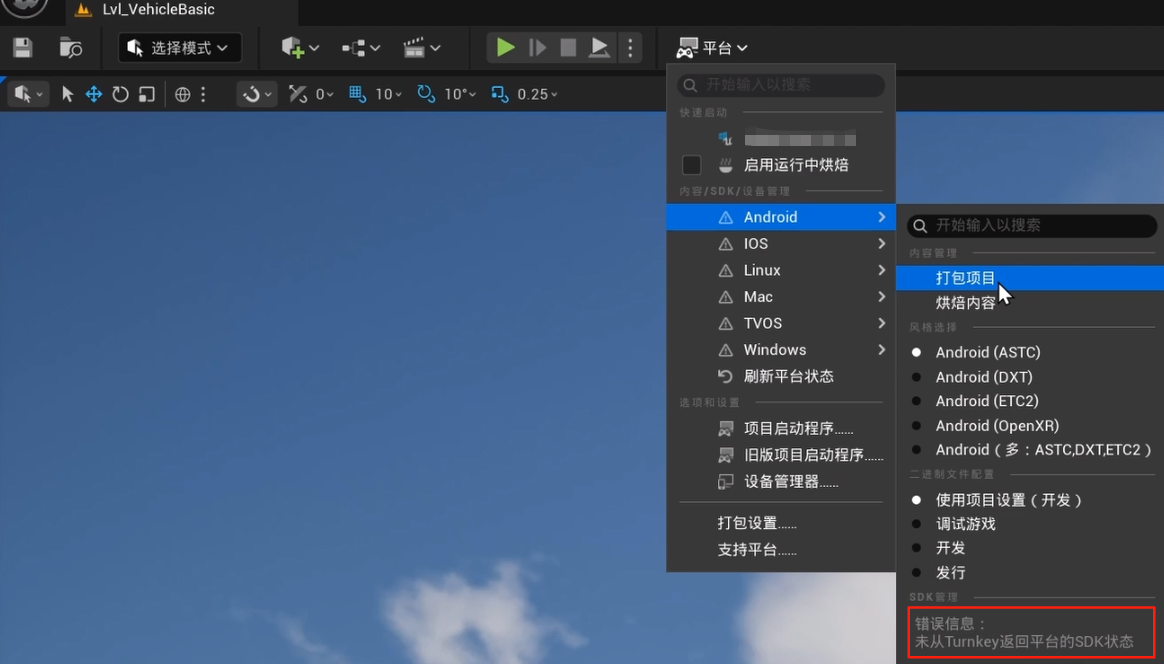
Task: Click 打包项目 package project
Action: [x=1030, y=278]
